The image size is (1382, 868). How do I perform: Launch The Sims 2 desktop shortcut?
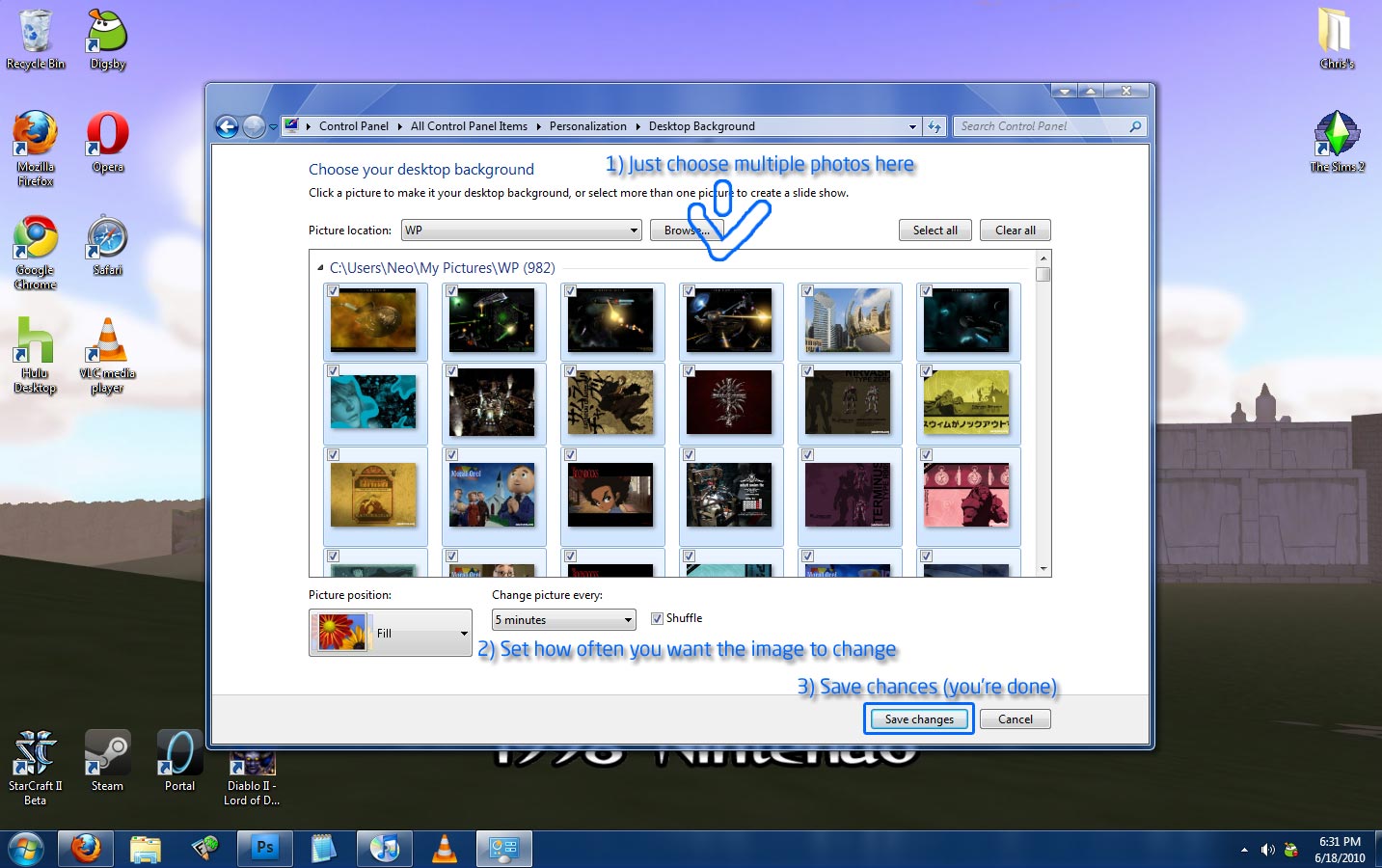point(1337,142)
